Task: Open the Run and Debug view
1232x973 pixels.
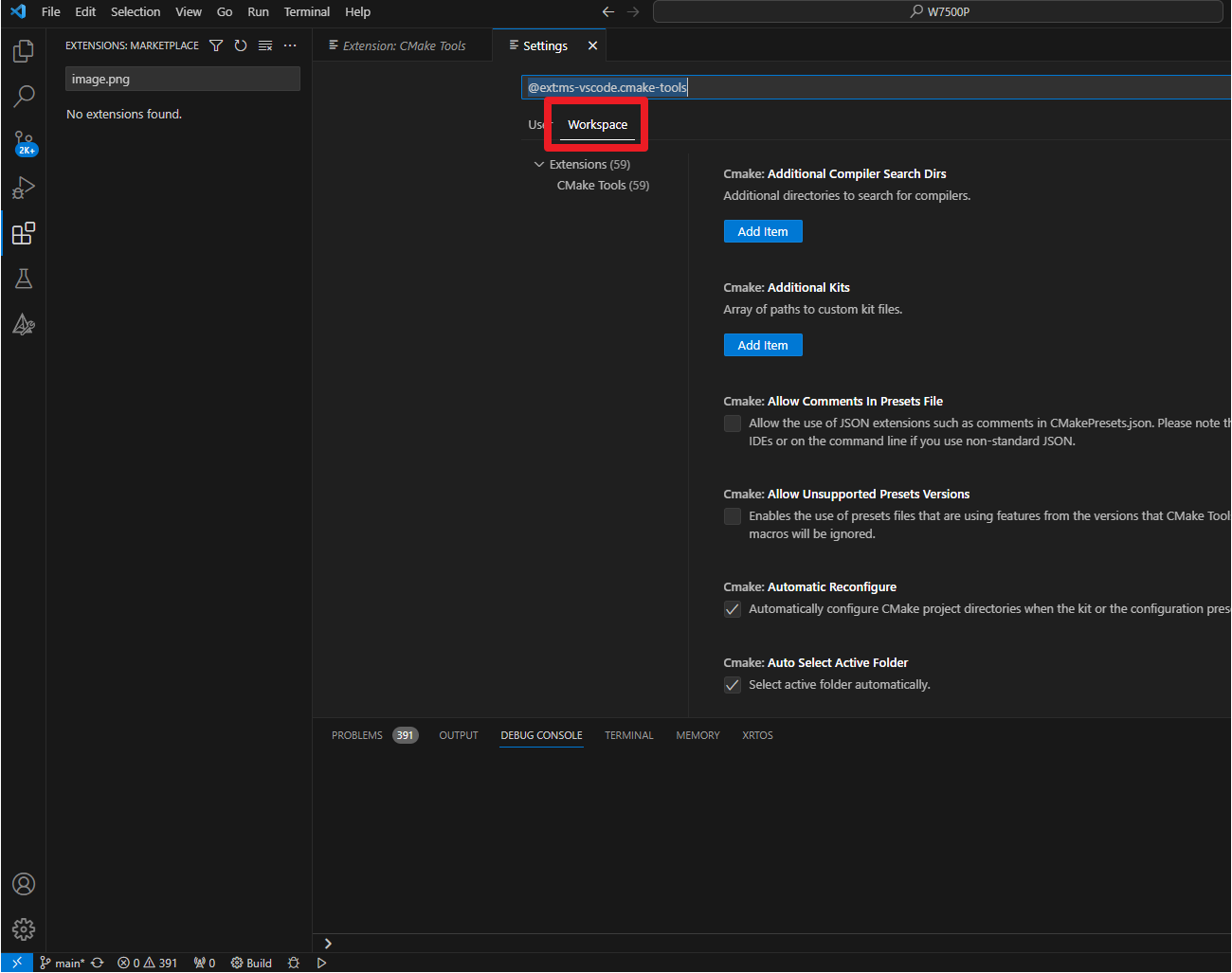Action: pyautogui.click(x=24, y=188)
